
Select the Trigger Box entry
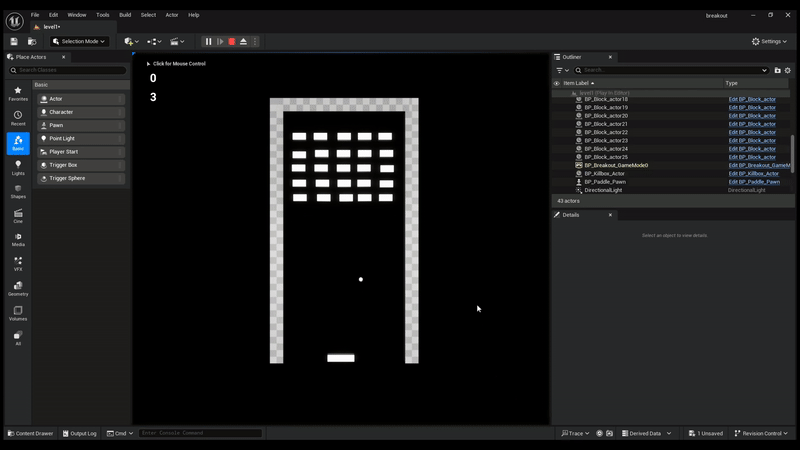[81, 165]
